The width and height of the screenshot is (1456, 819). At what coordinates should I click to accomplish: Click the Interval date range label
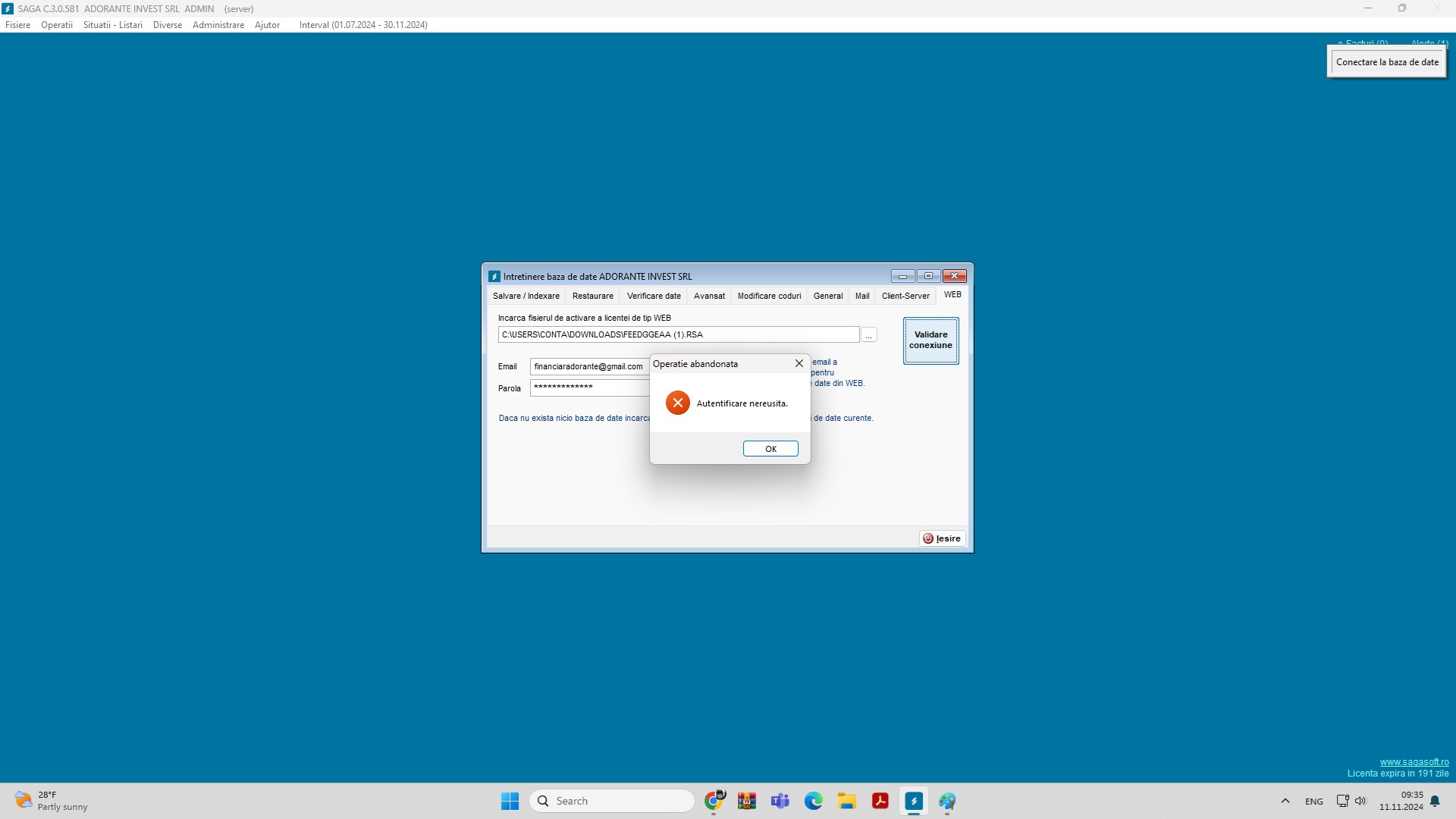click(363, 25)
